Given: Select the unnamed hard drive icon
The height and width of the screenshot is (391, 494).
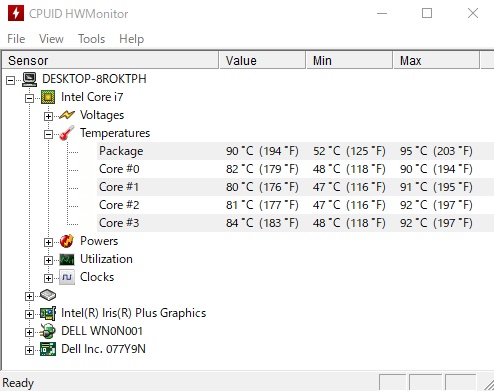Looking at the screenshot, I should tap(48, 295).
